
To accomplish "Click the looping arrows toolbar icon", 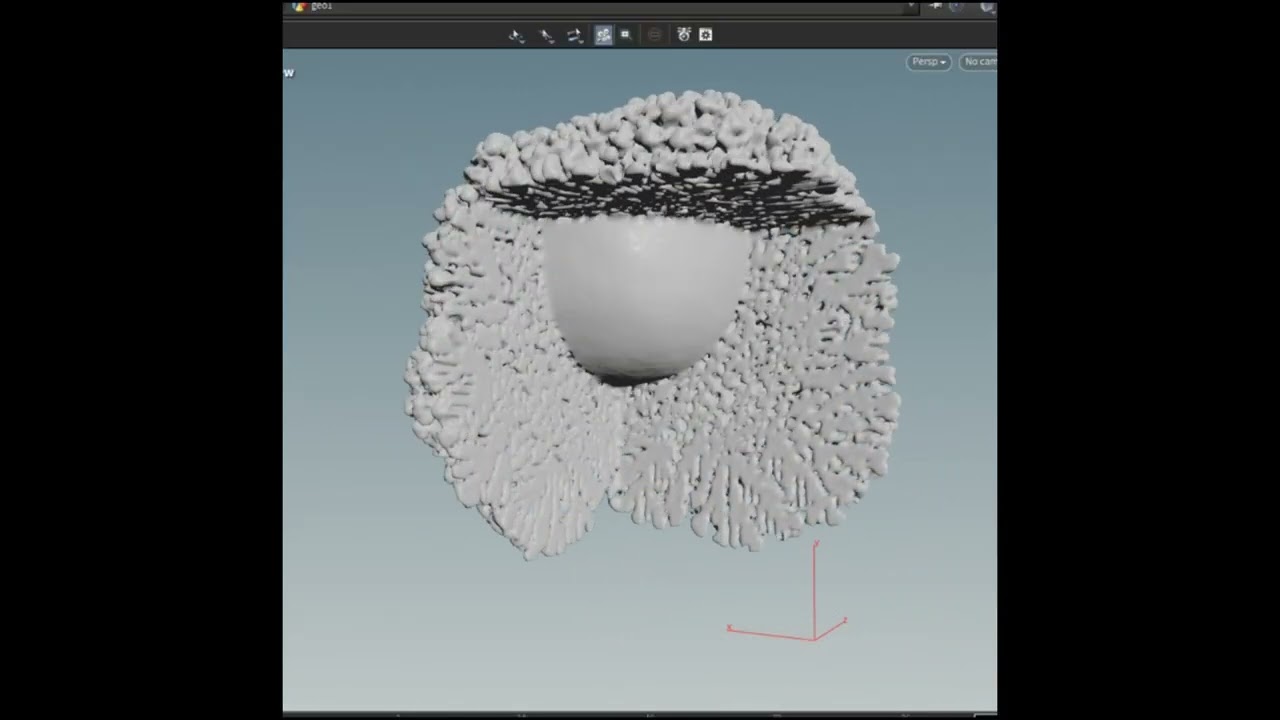I will point(574,35).
